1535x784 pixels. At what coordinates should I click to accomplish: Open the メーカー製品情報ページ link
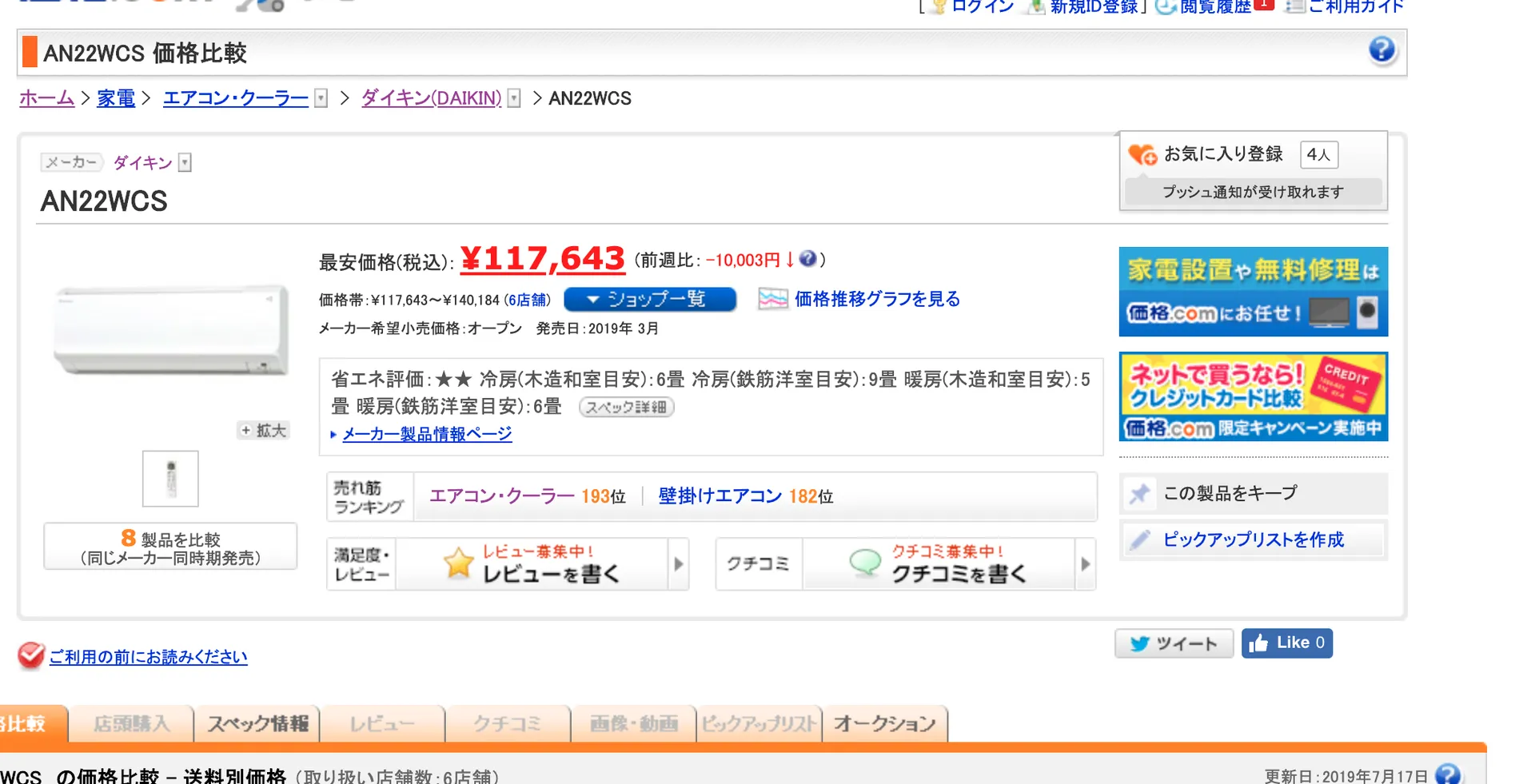click(x=427, y=434)
